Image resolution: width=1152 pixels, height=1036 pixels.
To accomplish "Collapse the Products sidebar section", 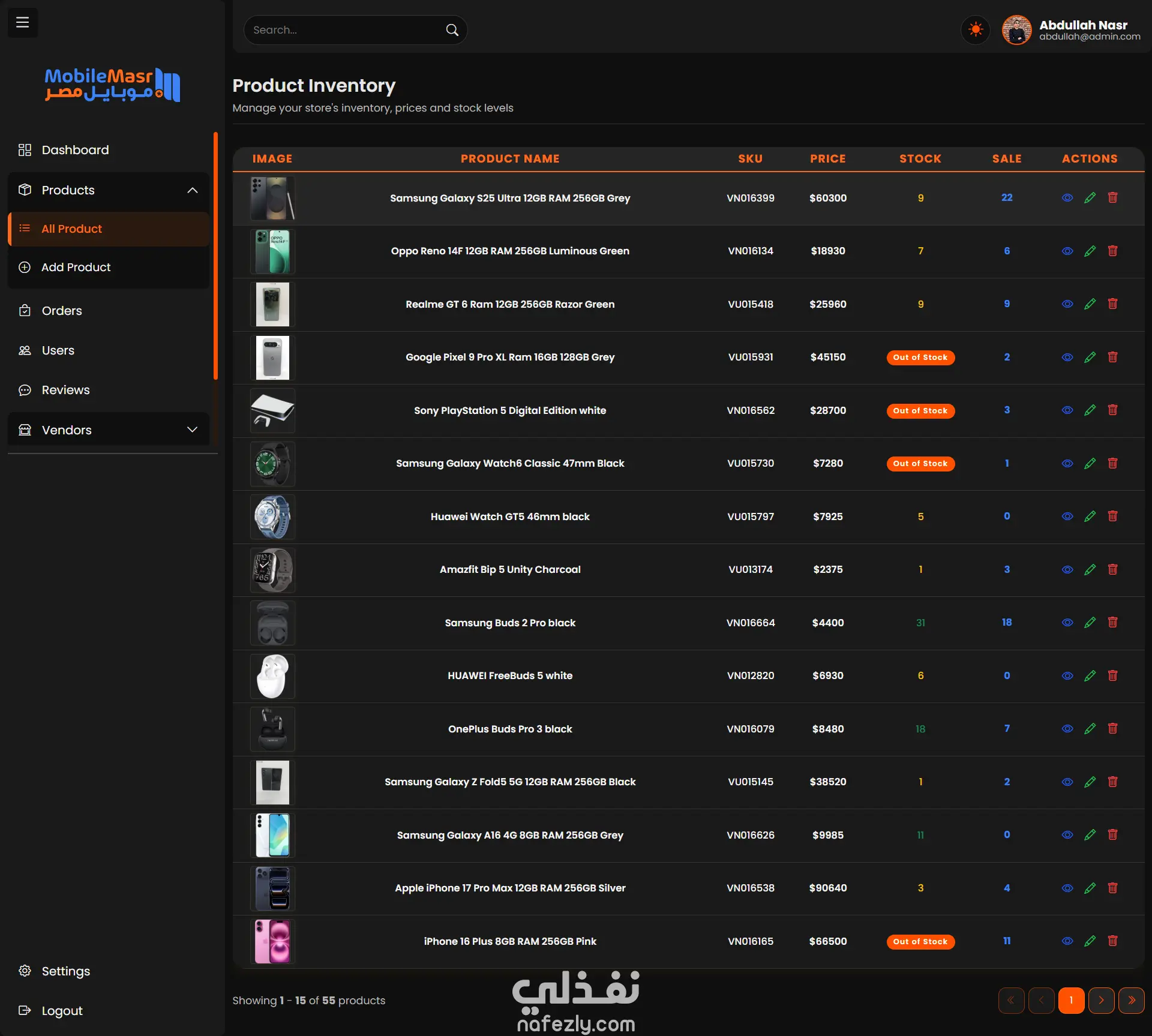I will click(192, 190).
